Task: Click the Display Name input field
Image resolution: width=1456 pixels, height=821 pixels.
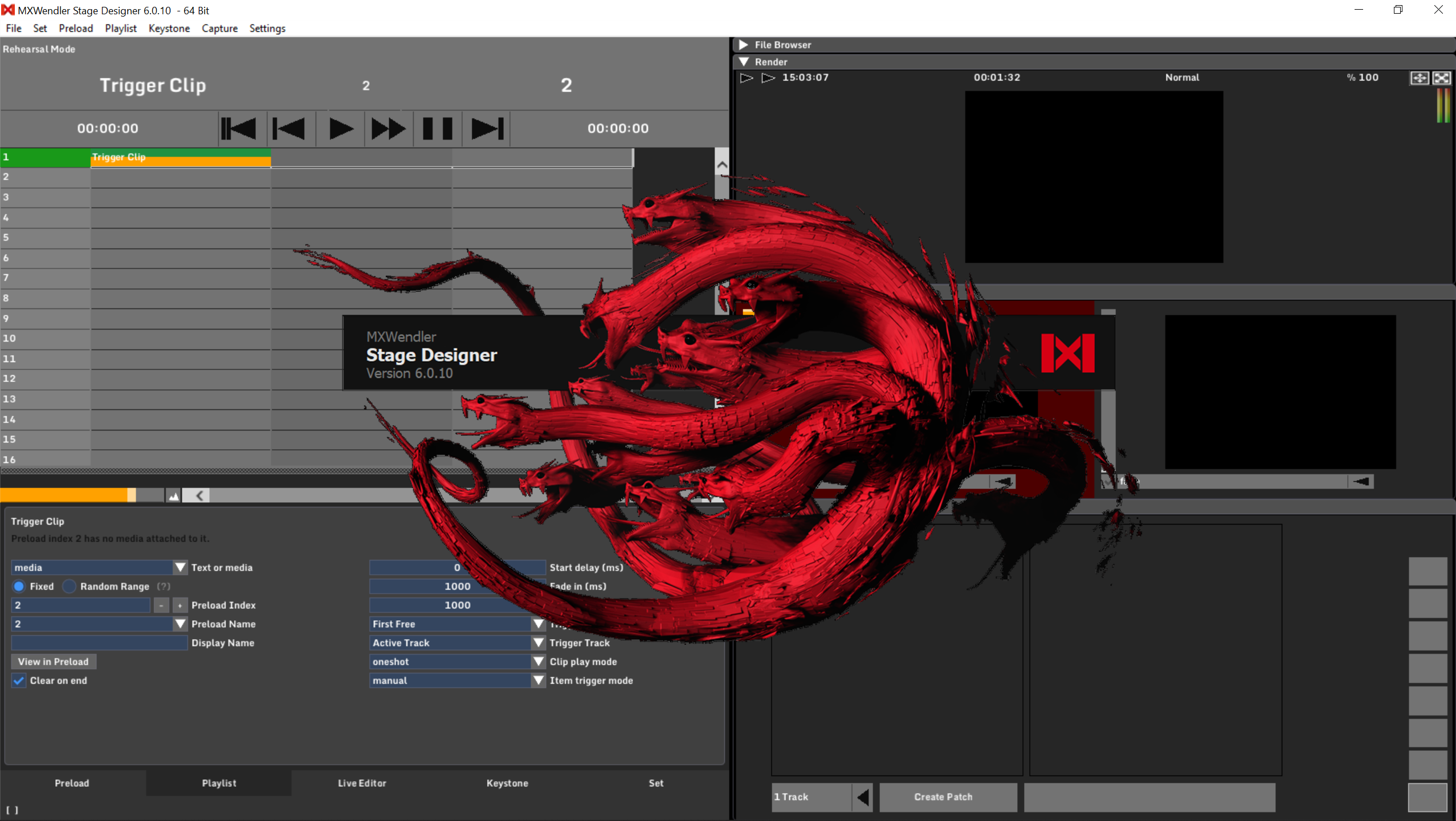Action: pyautogui.click(x=99, y=643)
